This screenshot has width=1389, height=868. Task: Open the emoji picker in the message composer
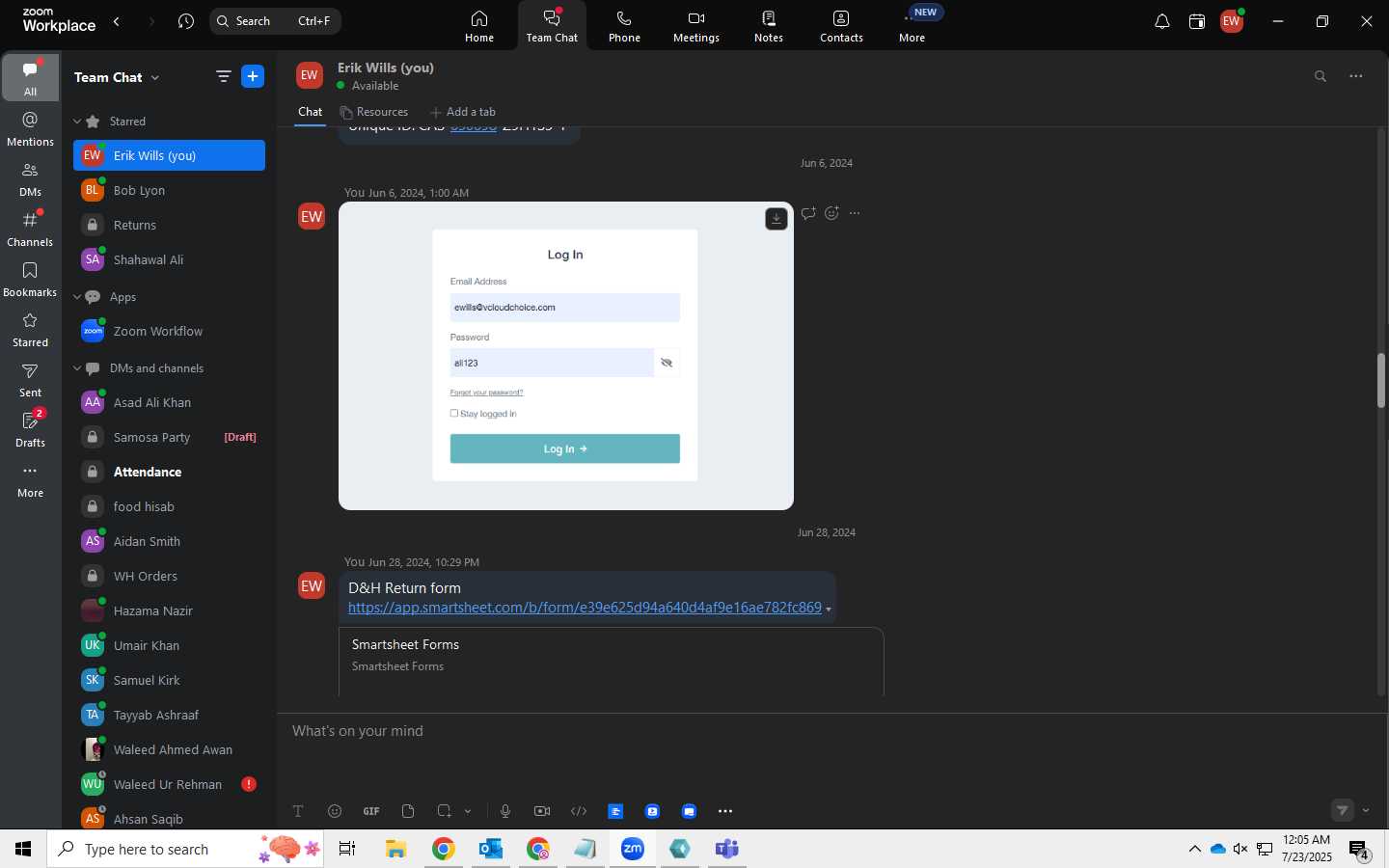[x=335, y=811]
